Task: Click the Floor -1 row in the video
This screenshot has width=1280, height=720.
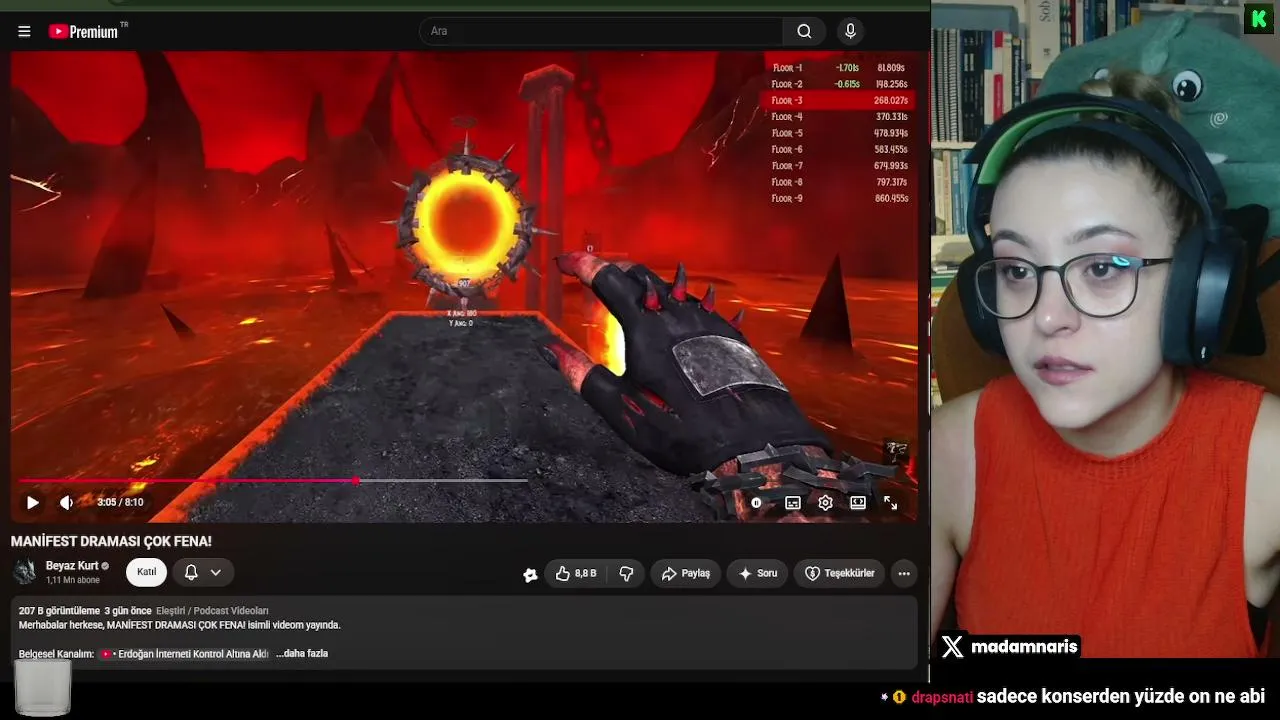Action: [x=838, y=68]
